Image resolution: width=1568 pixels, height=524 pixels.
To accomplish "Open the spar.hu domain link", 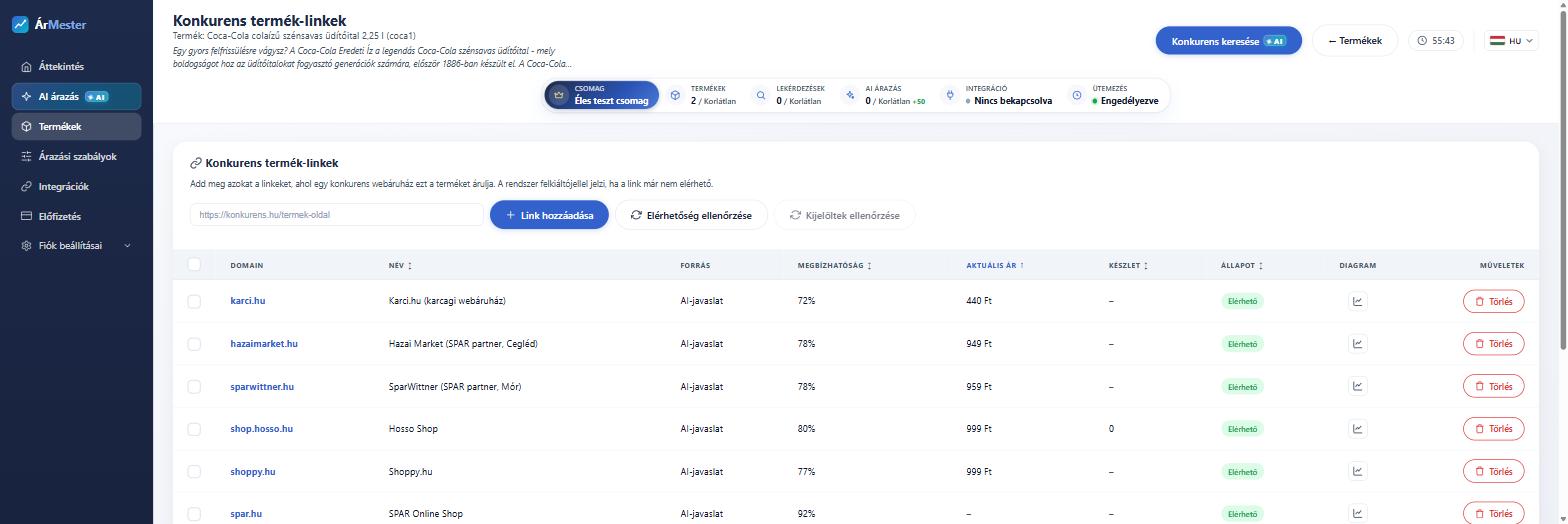I will tap(246, 514).
